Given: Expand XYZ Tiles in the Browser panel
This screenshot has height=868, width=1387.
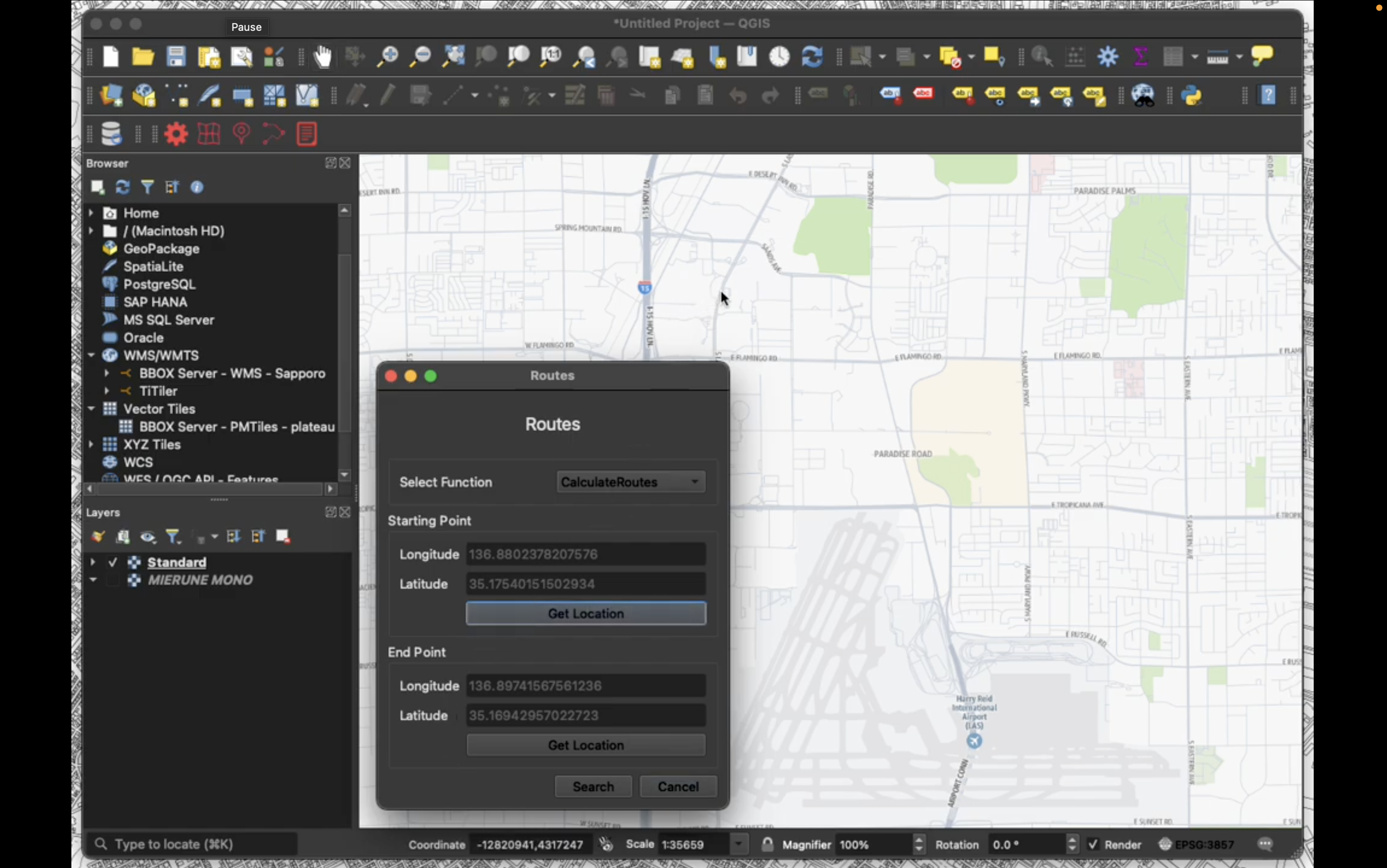Looking at the screenshot, I should 91,444.
